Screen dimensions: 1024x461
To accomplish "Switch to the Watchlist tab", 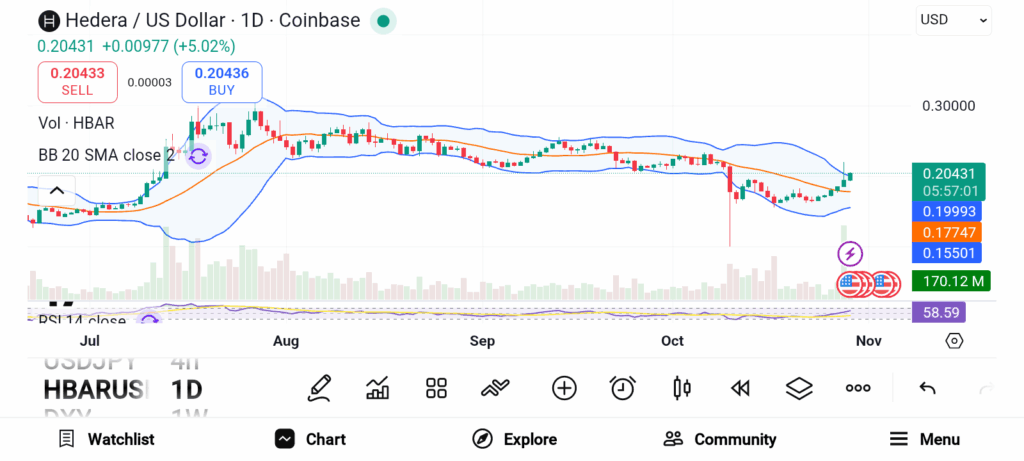I will (106, 439).
